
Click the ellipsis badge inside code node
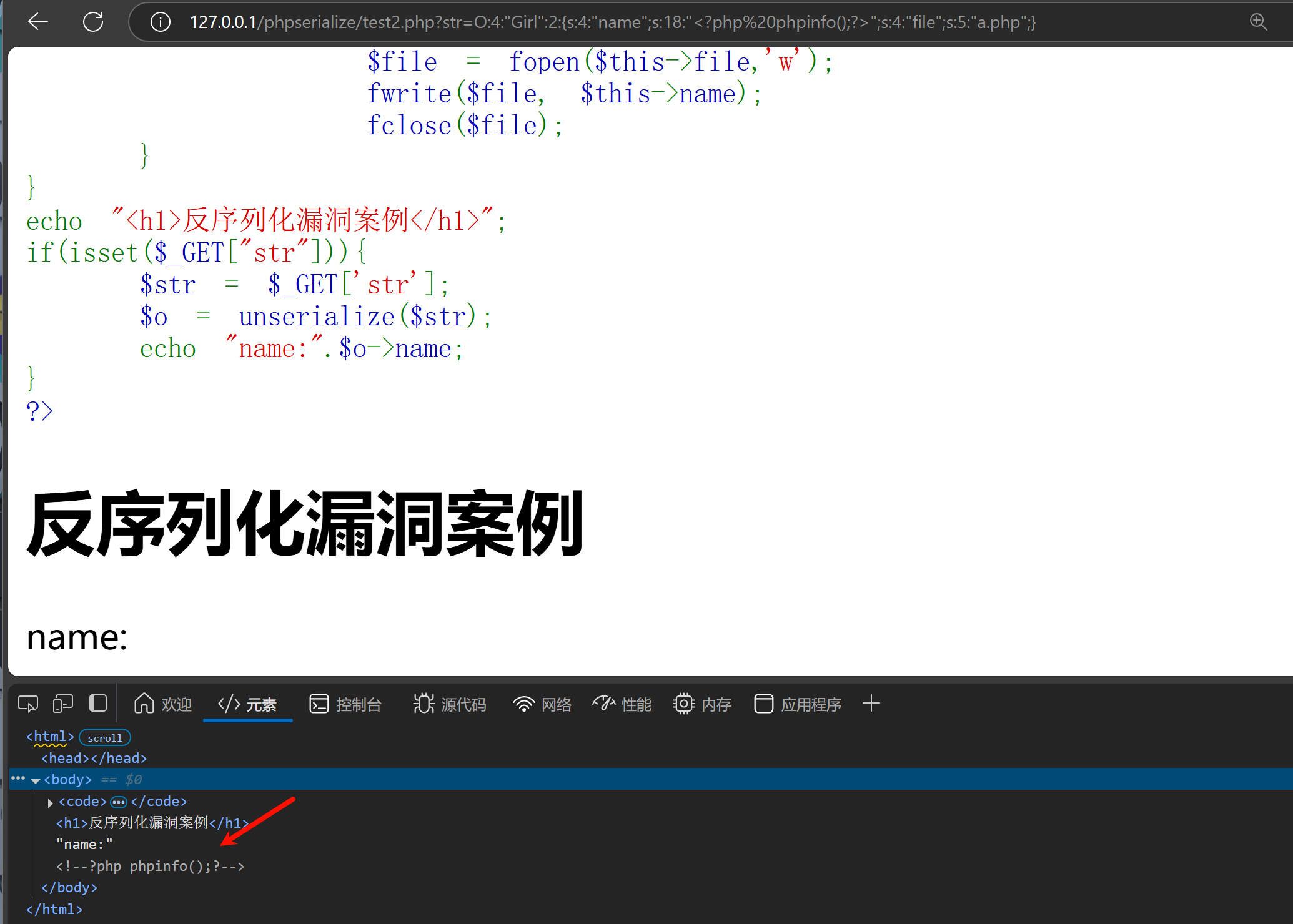(119, 802)
